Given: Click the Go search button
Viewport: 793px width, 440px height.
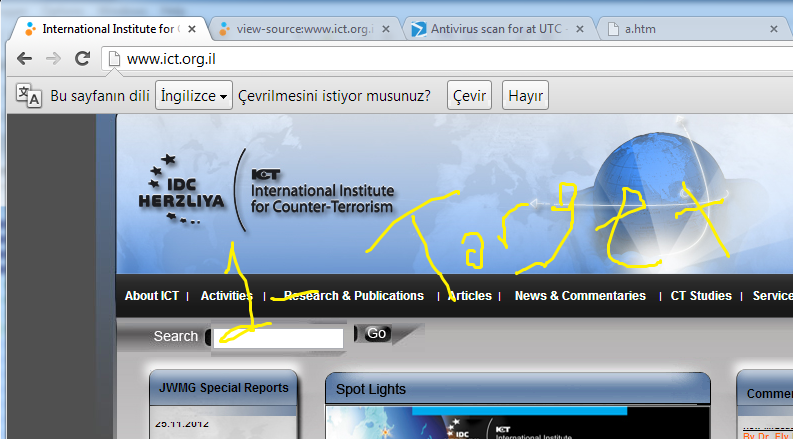Looking at the screenshot, I should coord(377,334).
